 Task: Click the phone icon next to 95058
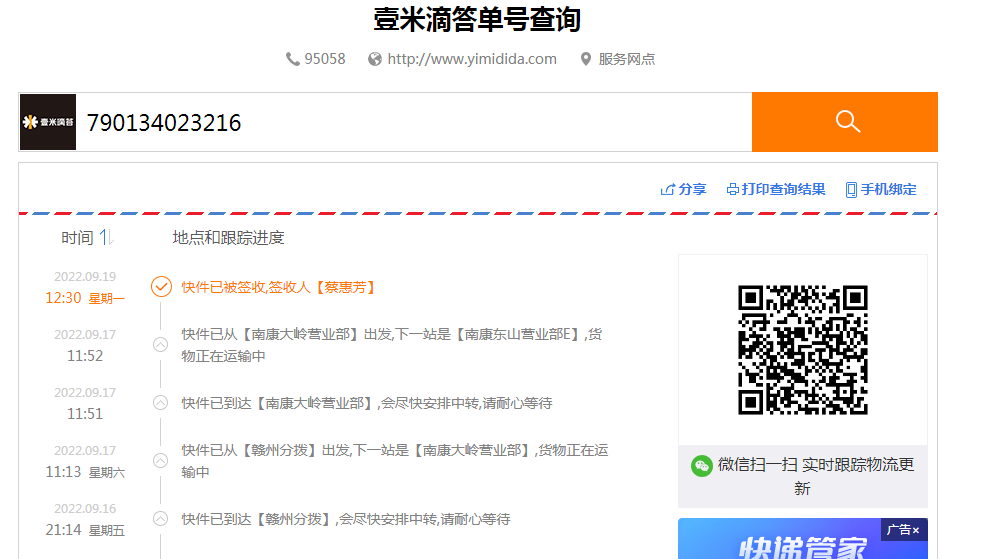click(x=292, y=59)
